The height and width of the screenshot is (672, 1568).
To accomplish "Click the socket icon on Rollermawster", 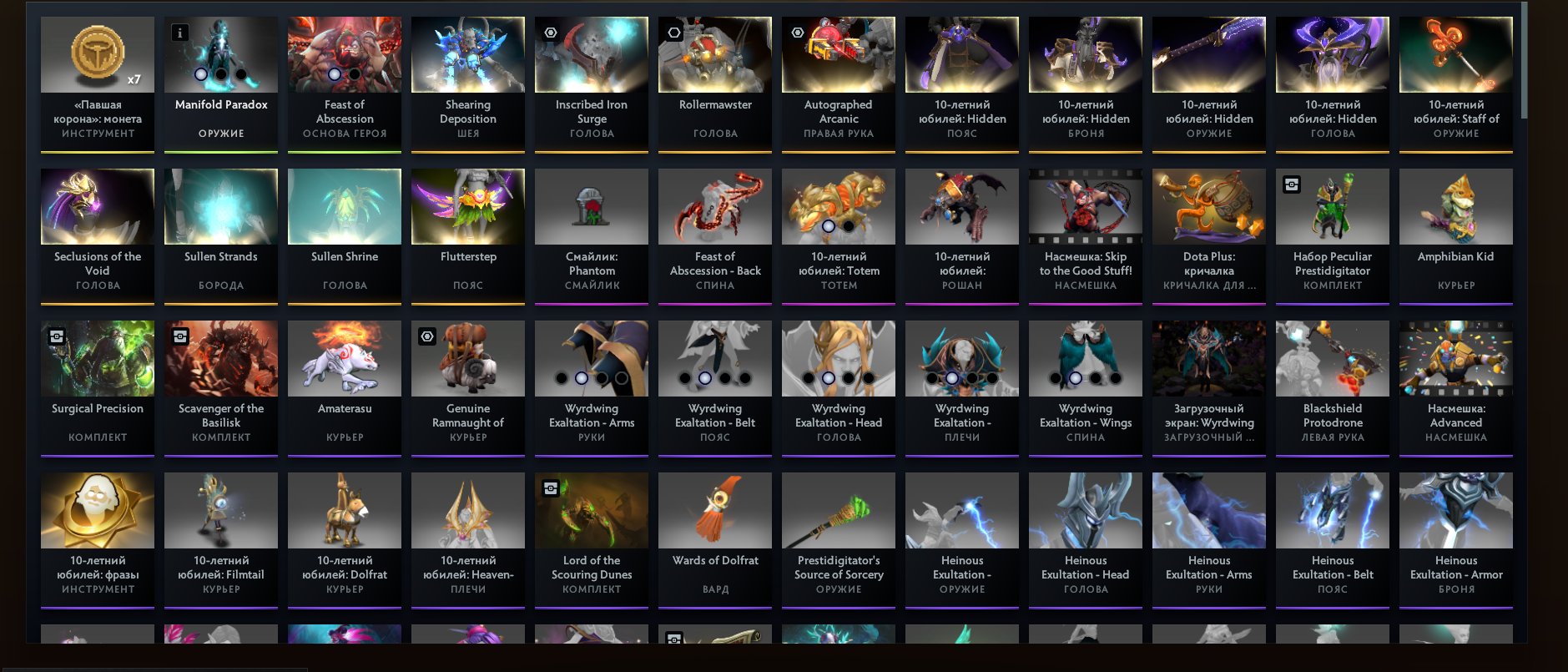I will [674, 33].
